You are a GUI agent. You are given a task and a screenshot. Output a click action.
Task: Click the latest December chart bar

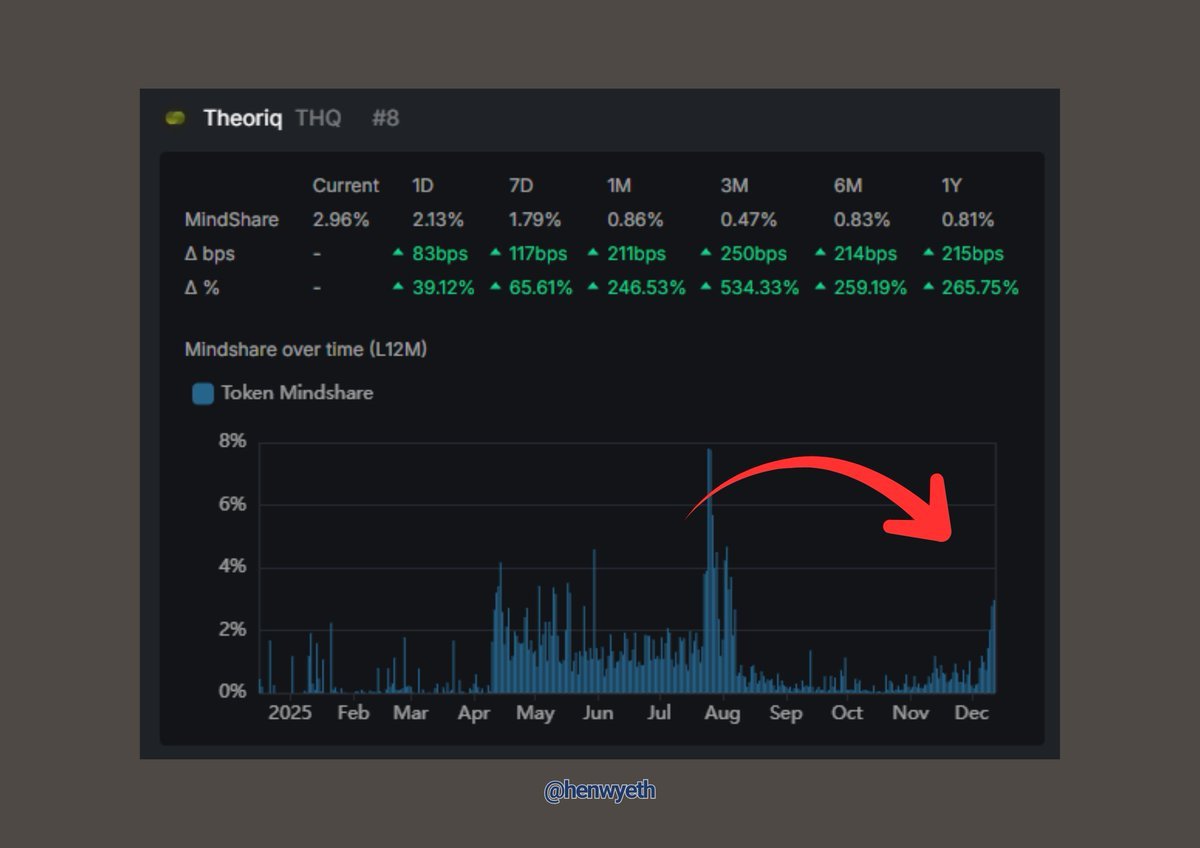pos(994,646)
